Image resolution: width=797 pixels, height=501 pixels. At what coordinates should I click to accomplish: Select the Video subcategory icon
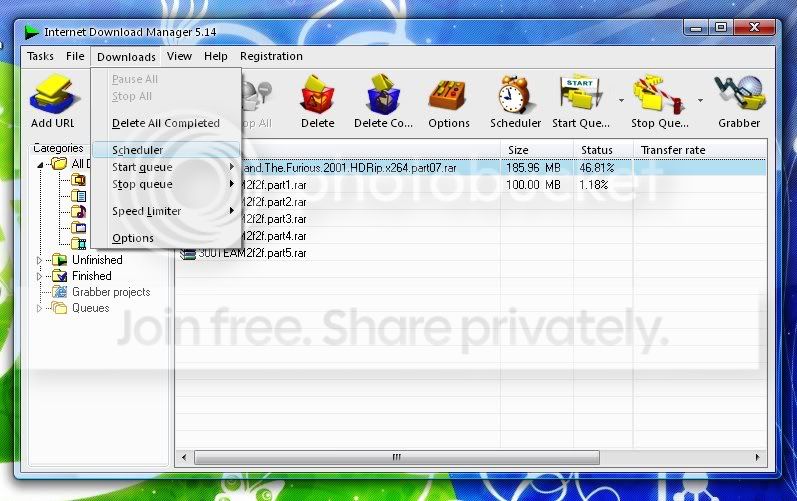[78, 243]
